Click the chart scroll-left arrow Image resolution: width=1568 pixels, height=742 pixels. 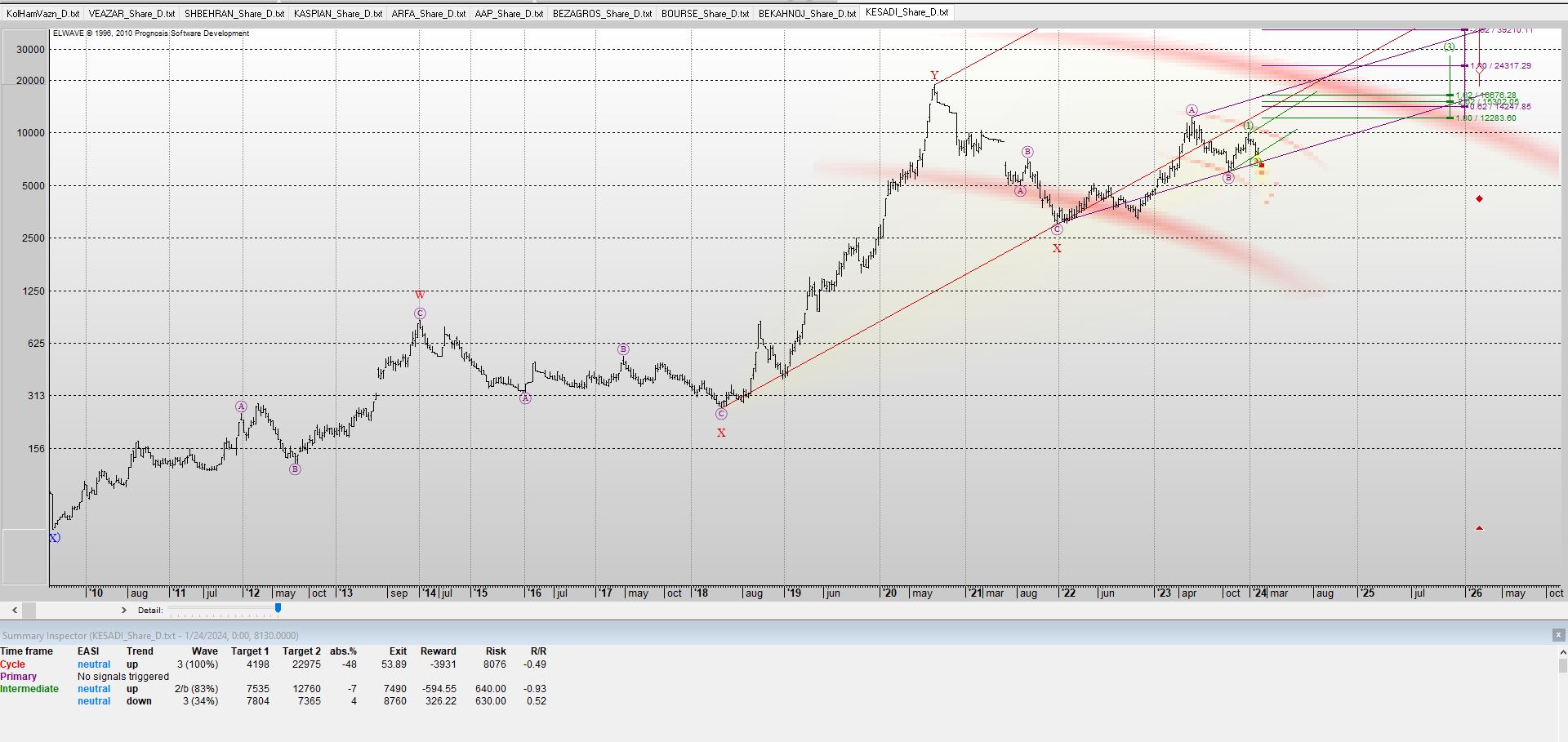(15, 610)
